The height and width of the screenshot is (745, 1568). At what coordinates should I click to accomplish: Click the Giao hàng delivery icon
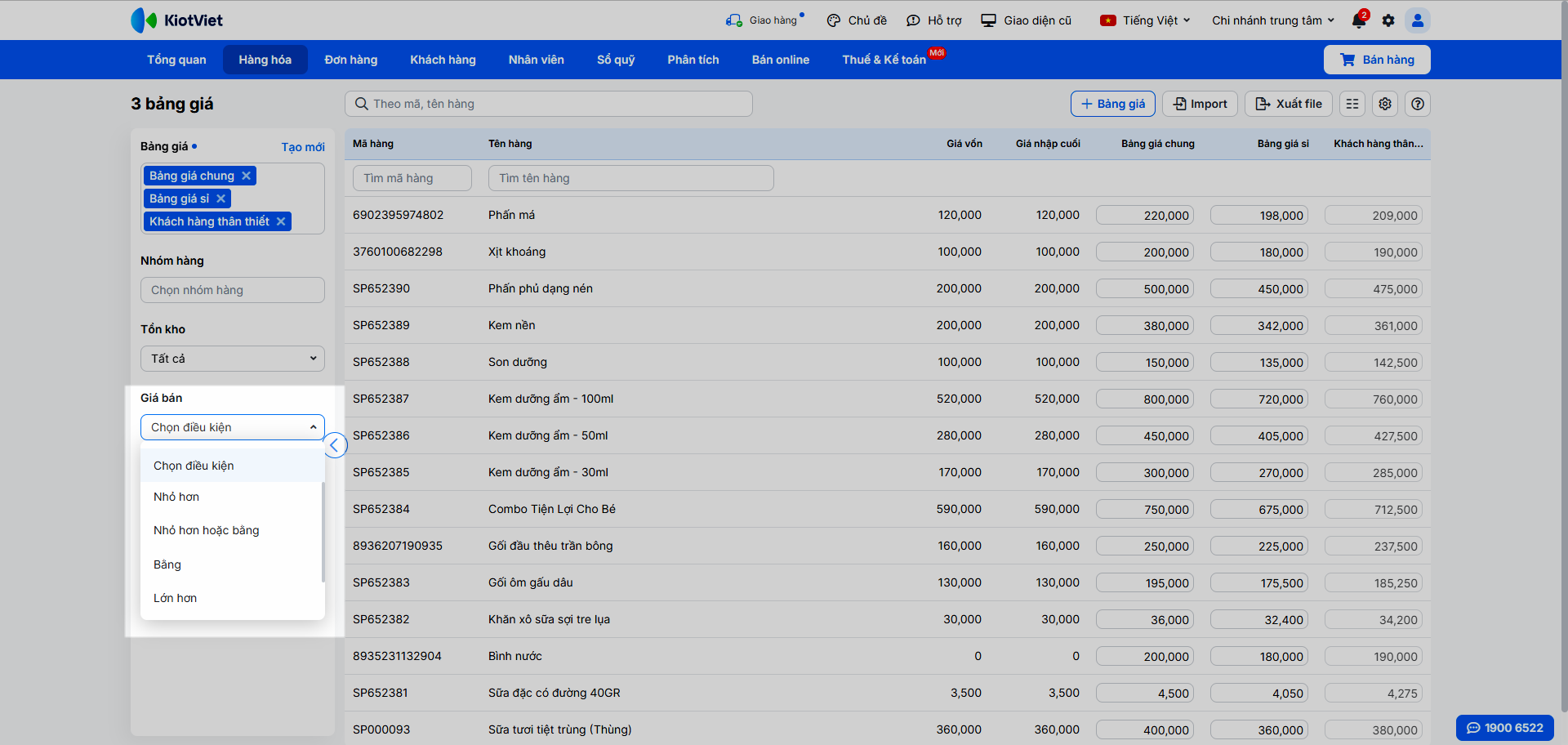(733, 20)
